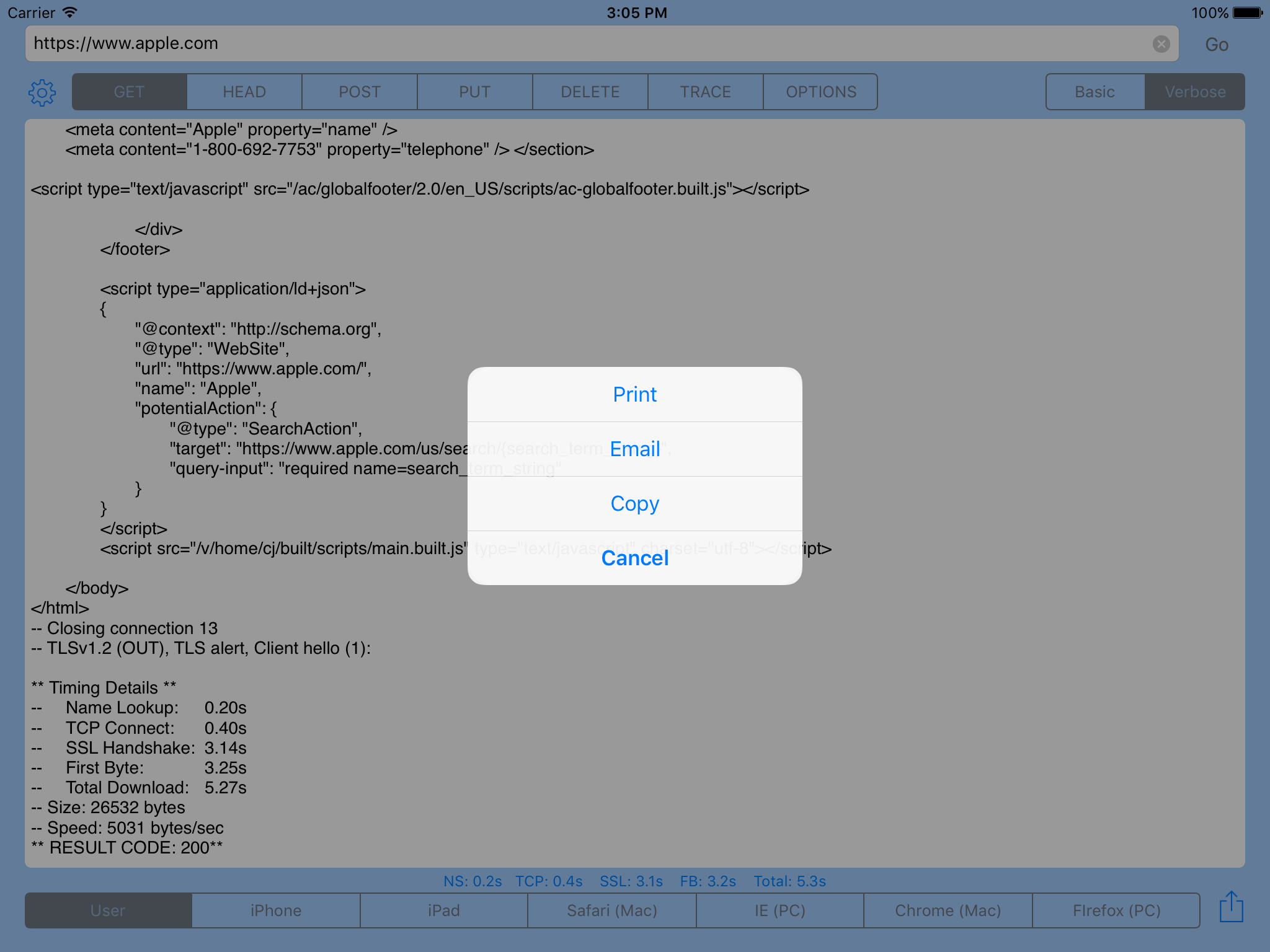1270x952 pixels.
Task: Switch to the PUT request method
Action: coord(475,92)
